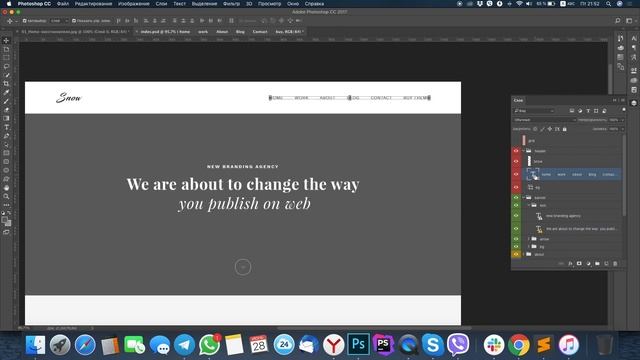This screenshot has height=360, width=640.
Task: Collapse the banner group in Layers
Action: pyautogui.click(x=524, y=197)
